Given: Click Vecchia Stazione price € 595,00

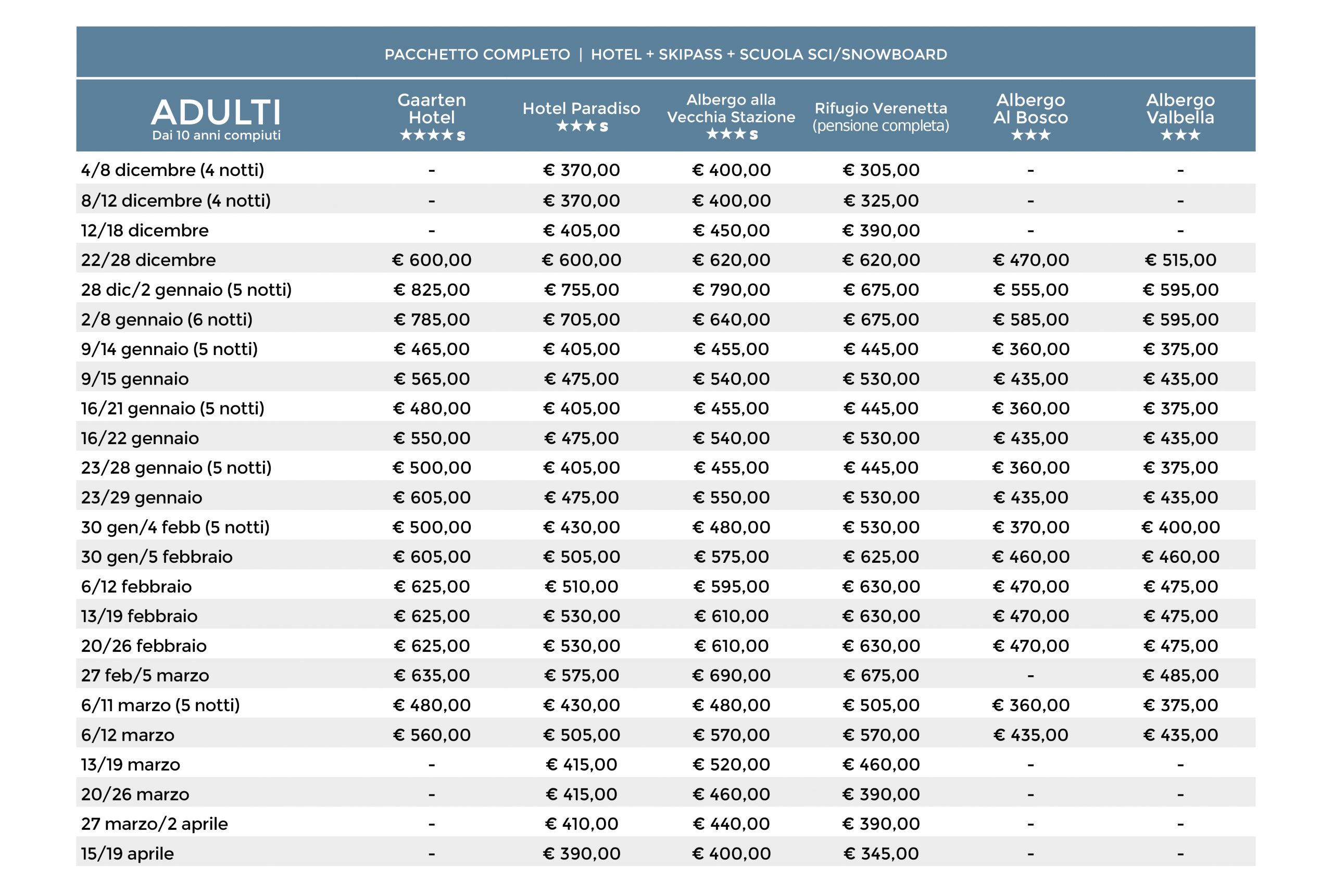Looking at the screenshot, I should point(732,587).
